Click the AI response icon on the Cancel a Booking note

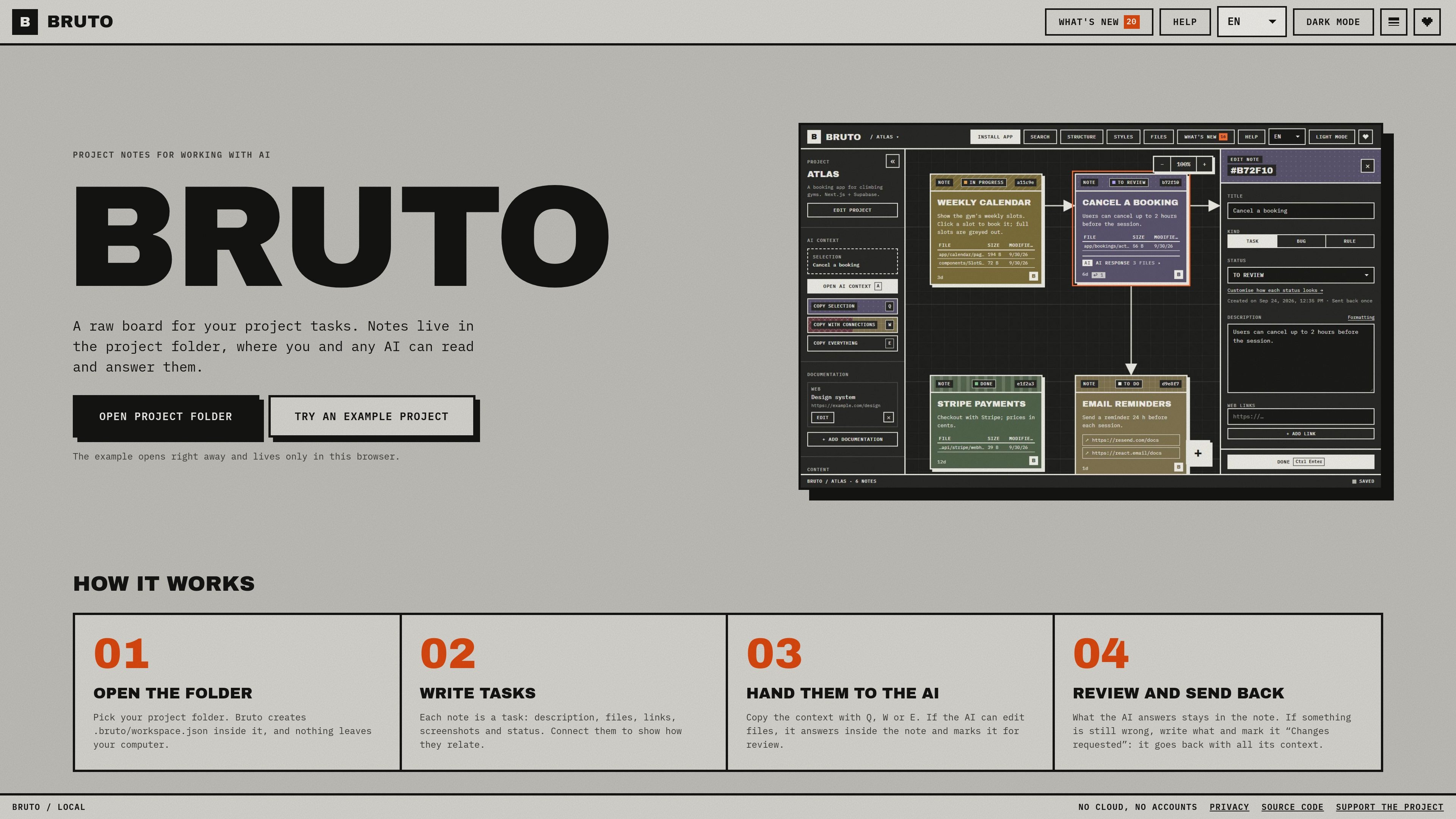click(1087, 263)
